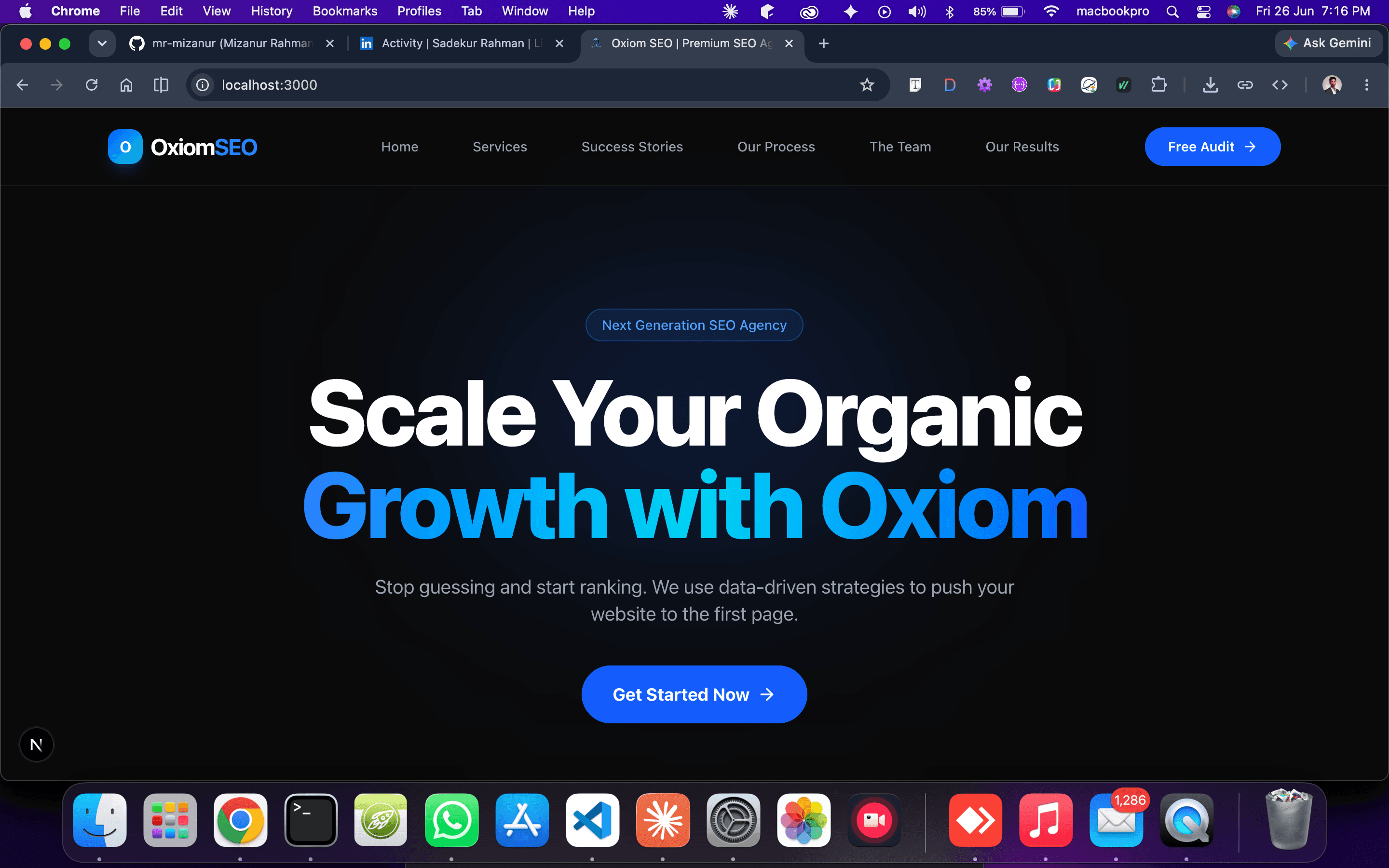Open the Bookmarks menu
This screenshot has width=1389, height=868.
click(345, 12)
